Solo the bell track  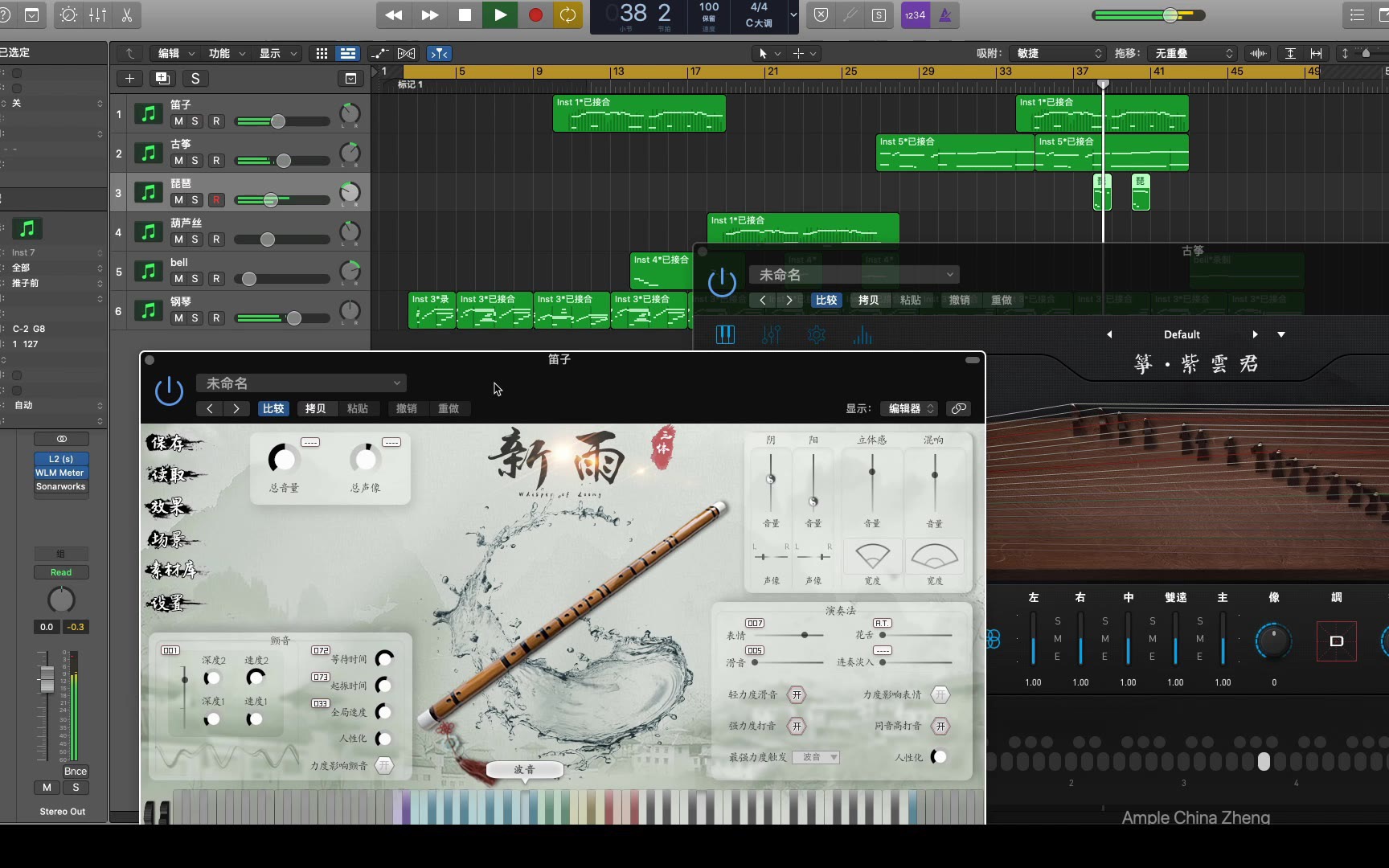click(195, 279)
